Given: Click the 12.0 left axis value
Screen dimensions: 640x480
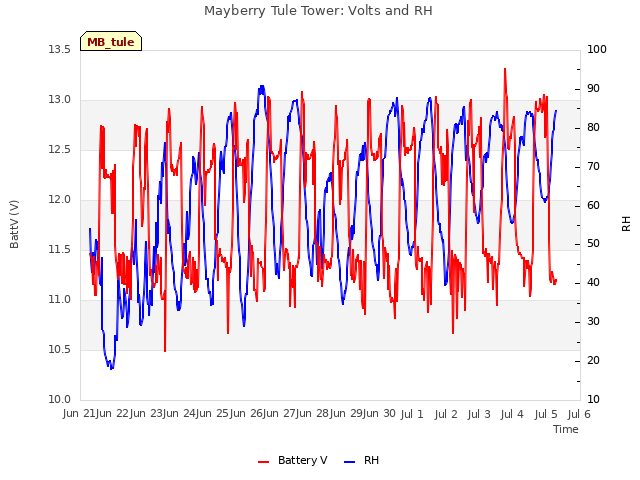Looking at the screenshot, I should [x=59, y=200].
